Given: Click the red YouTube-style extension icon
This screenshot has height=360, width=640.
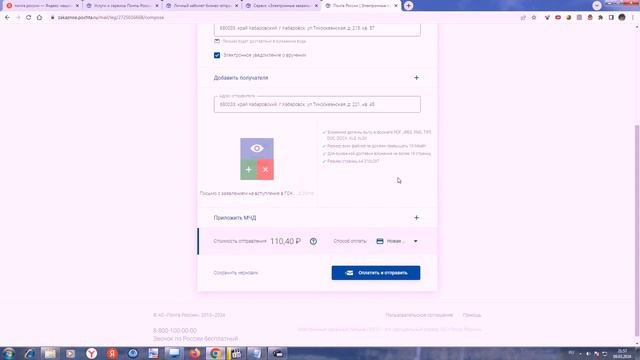Looking at the screenshot, I should tap(558, 18).
